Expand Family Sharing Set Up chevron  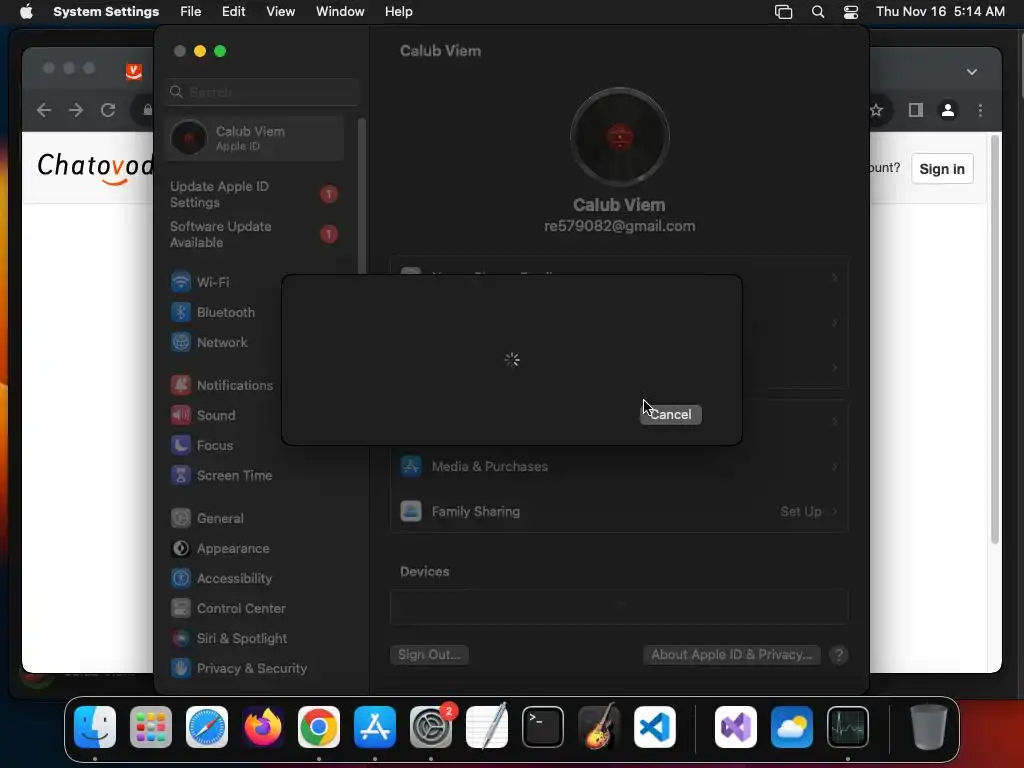coord(835,511)
